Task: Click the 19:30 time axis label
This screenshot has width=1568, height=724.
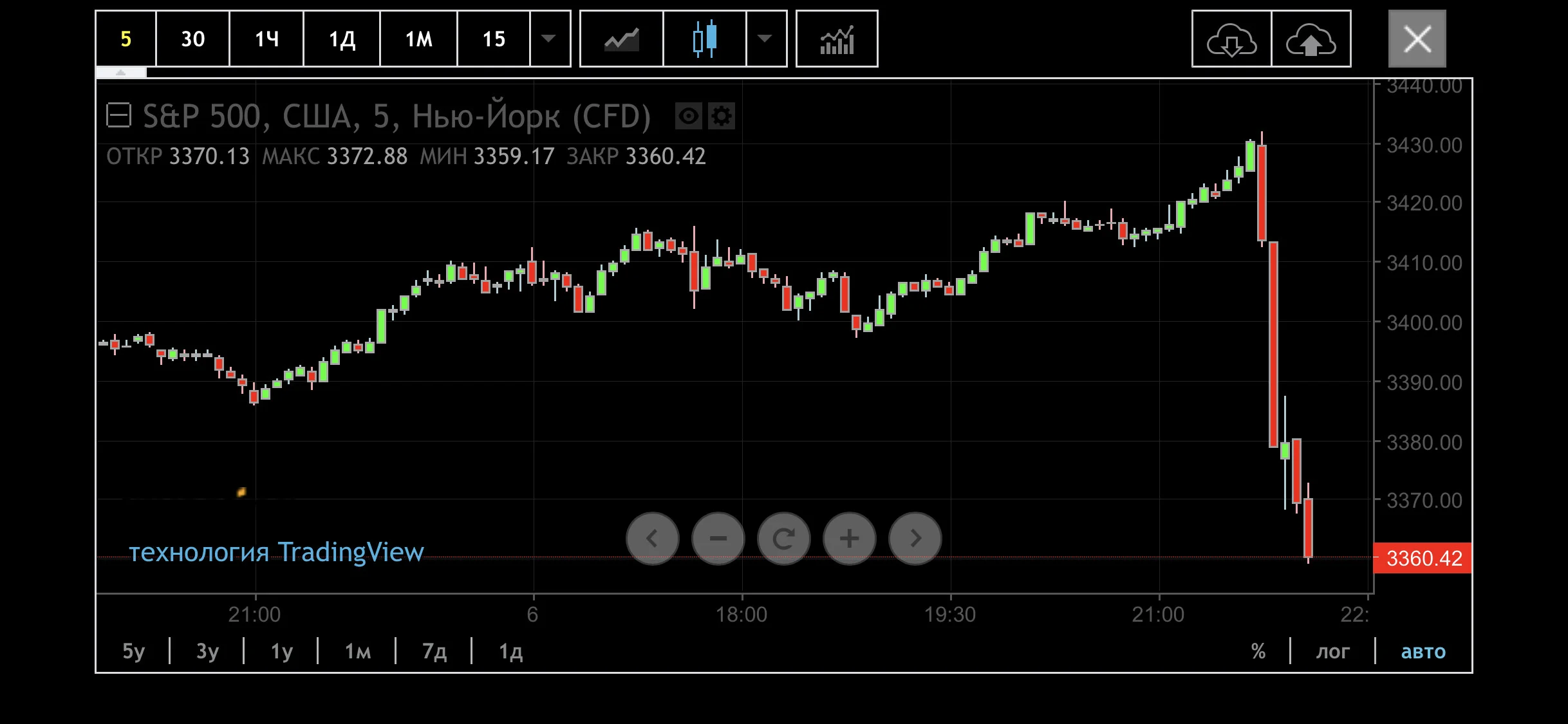Action: click(950, 614)
